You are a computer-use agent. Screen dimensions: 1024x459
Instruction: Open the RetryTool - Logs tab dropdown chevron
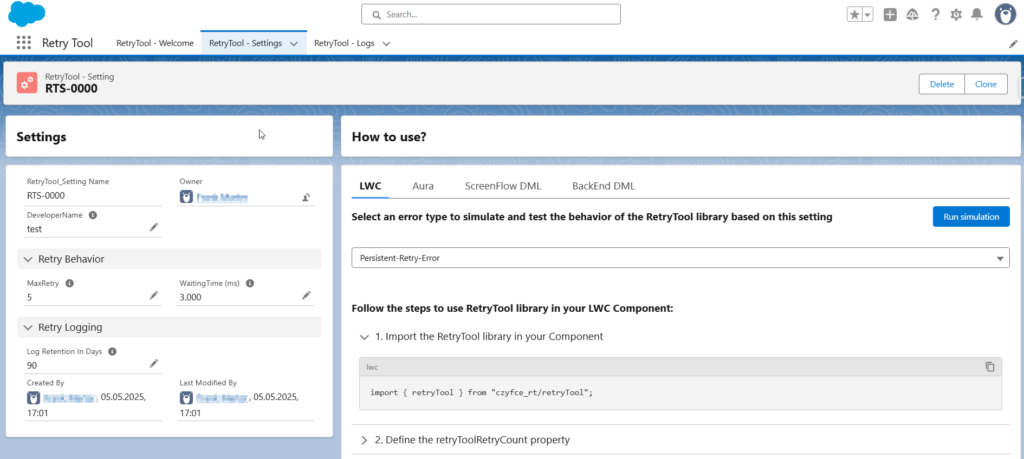coord(386,44)
